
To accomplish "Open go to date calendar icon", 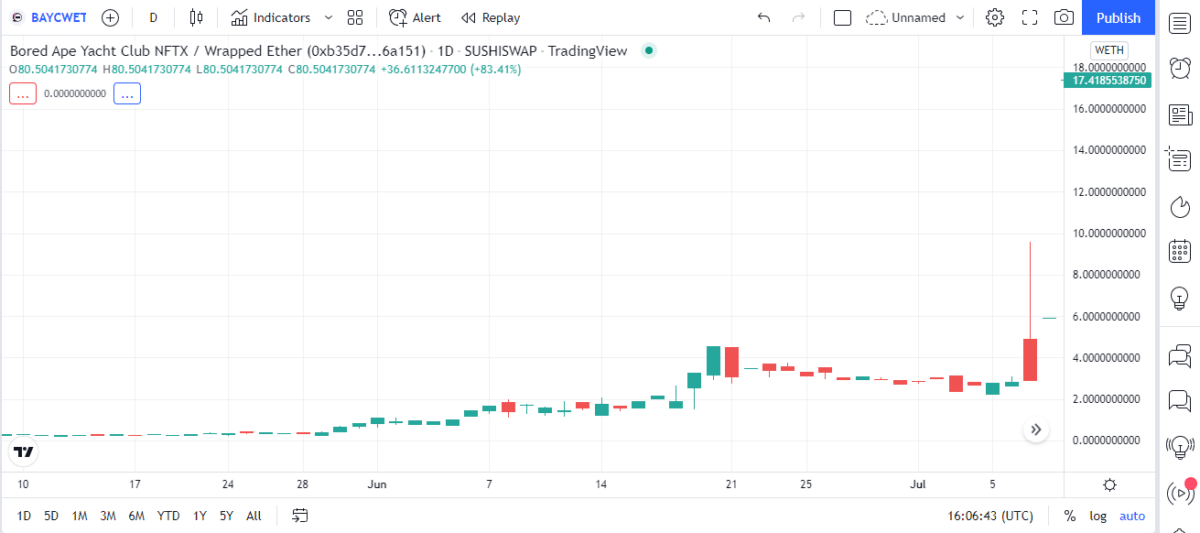I will click(300, 516).
